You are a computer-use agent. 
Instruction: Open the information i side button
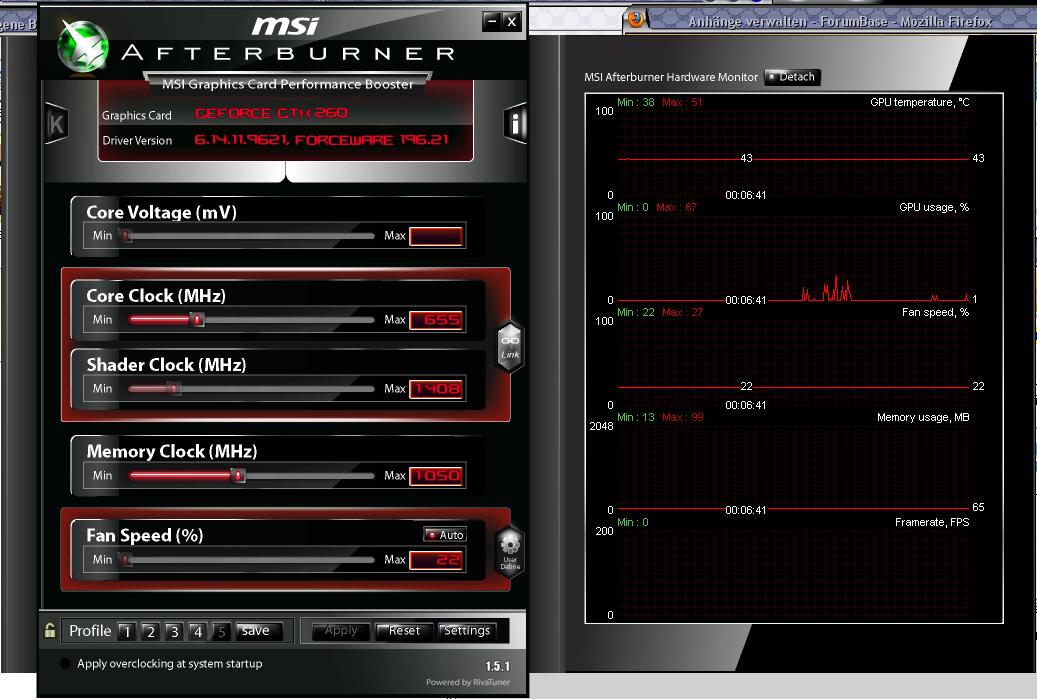coord(515,123)
